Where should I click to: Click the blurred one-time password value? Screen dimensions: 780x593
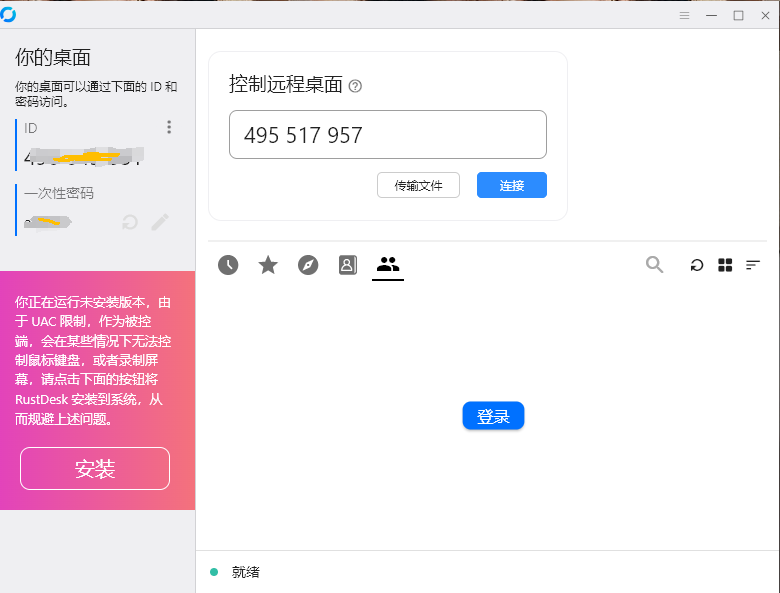[x=48, y=222]
